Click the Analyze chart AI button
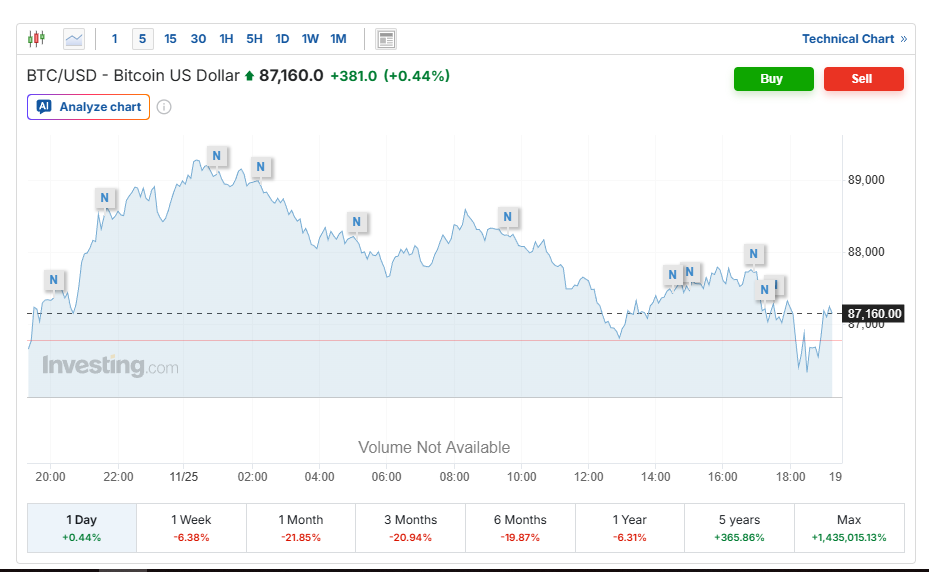Viewport: 929px width, 572px height. (x=89, y=107)
